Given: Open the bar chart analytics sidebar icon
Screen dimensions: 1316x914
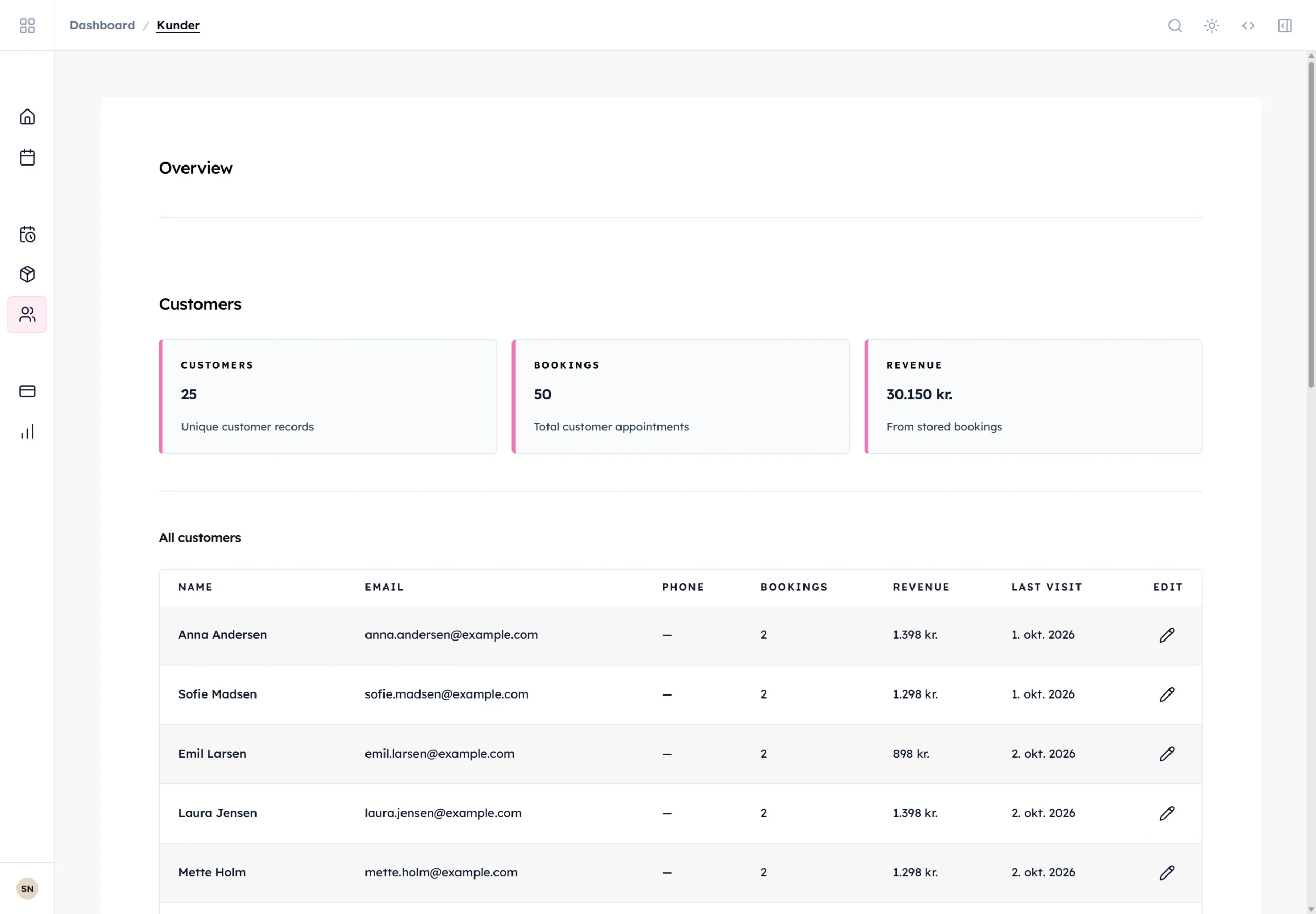Looking at the screenshot, I should 27,432.
